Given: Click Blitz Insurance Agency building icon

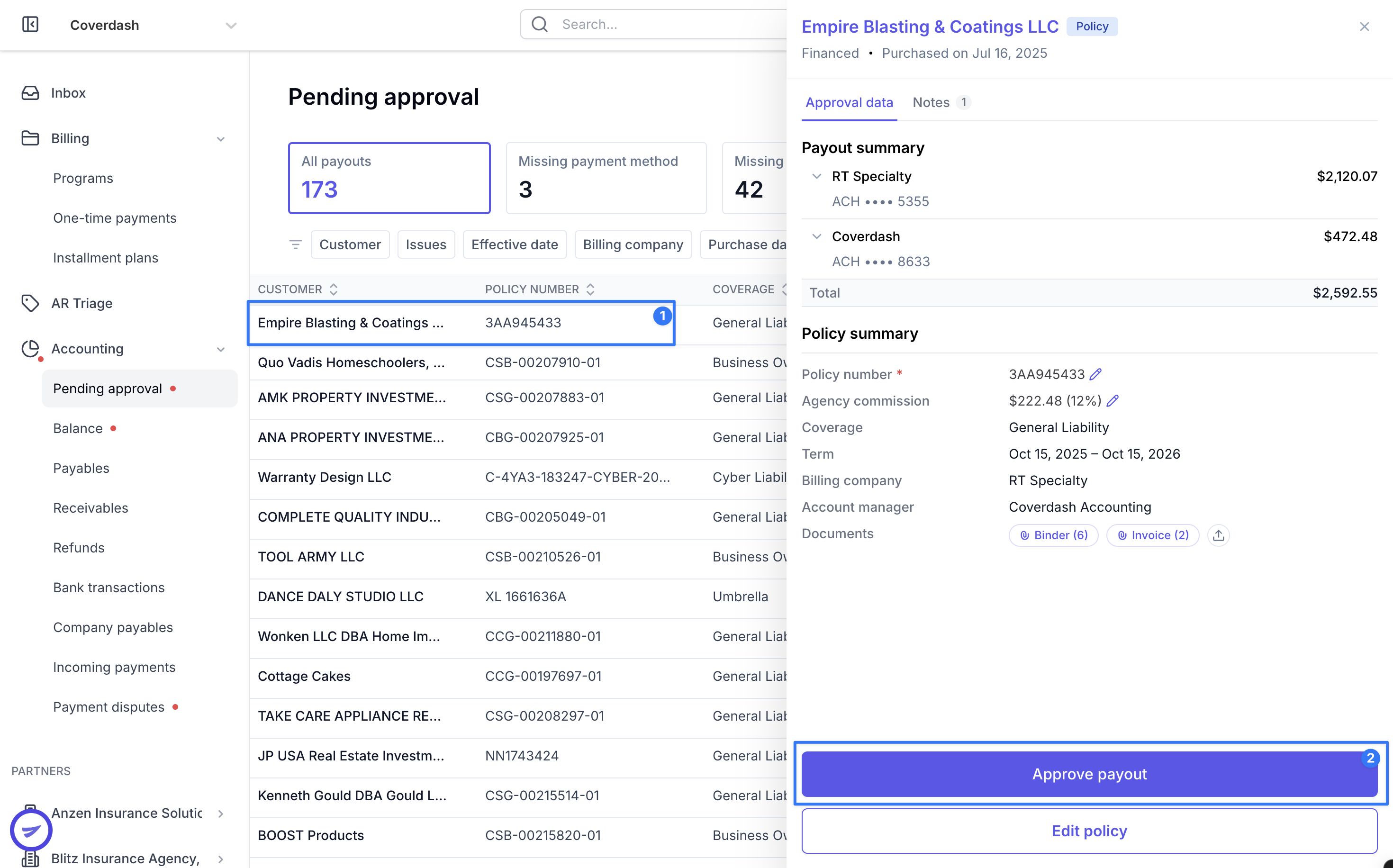Looking at the screenshot, I should coord(30,859).
